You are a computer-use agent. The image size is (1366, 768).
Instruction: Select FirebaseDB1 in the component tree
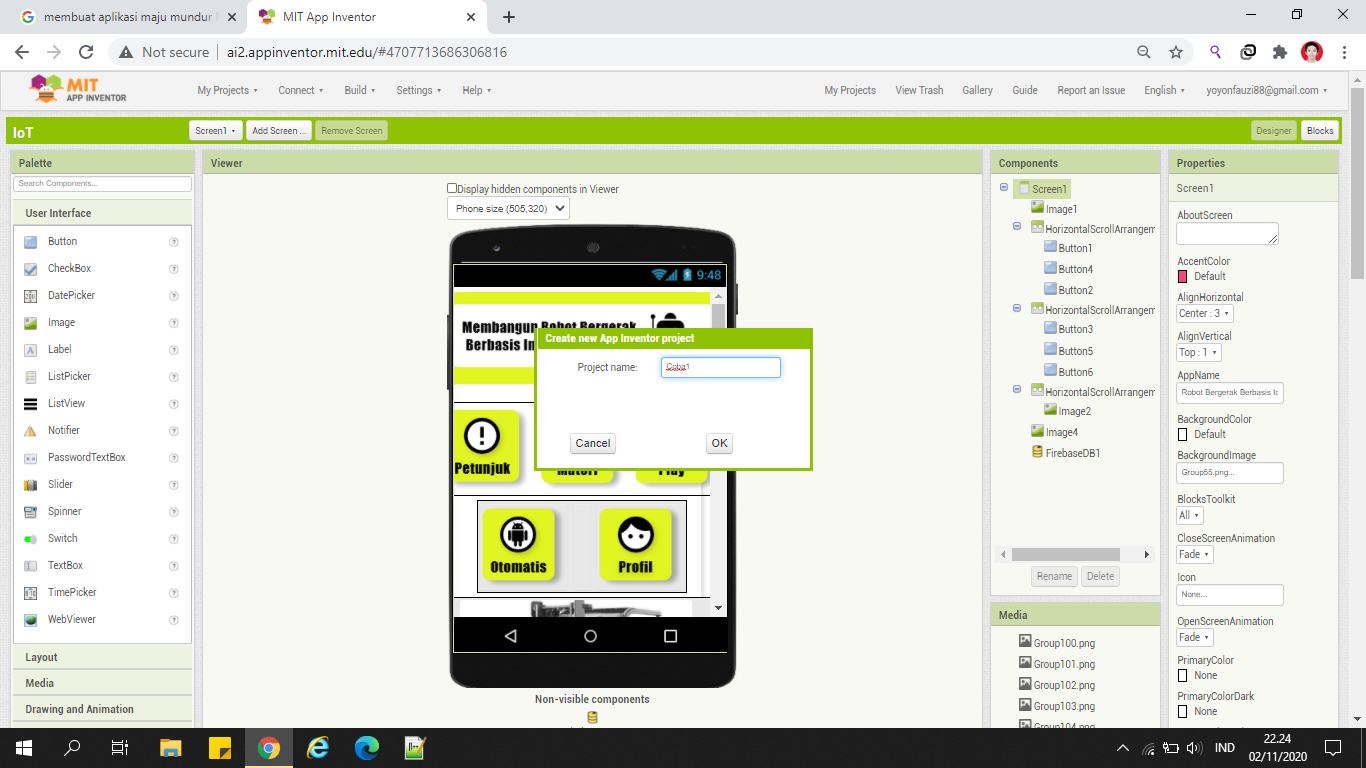[1073, 453]
